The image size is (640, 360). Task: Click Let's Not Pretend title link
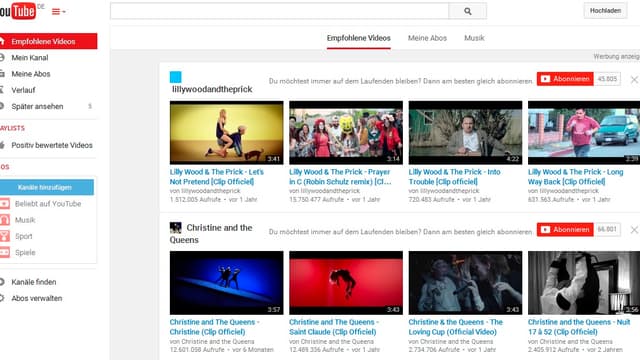coord(217,177)
